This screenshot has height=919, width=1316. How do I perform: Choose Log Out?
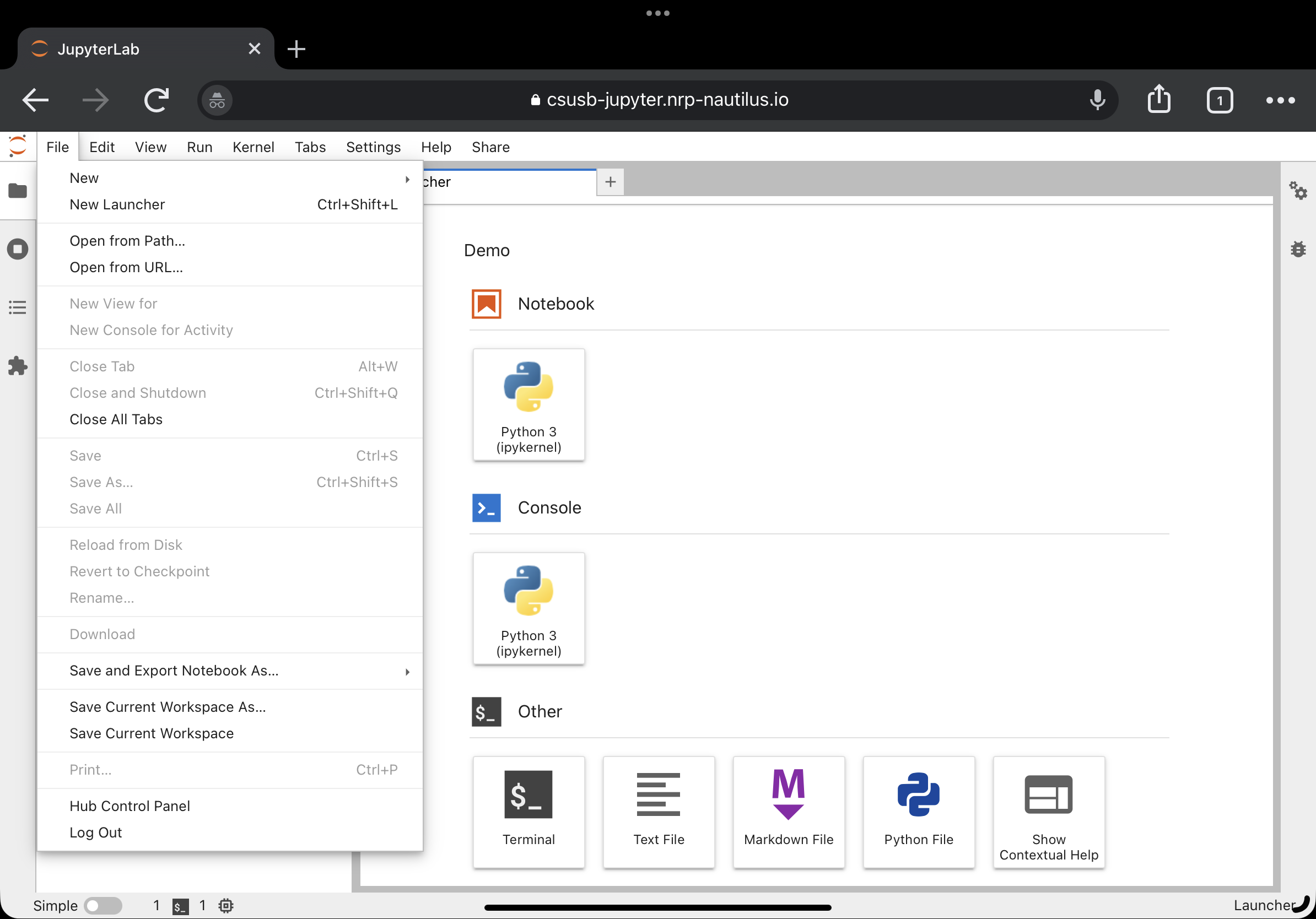coord(230,832)
